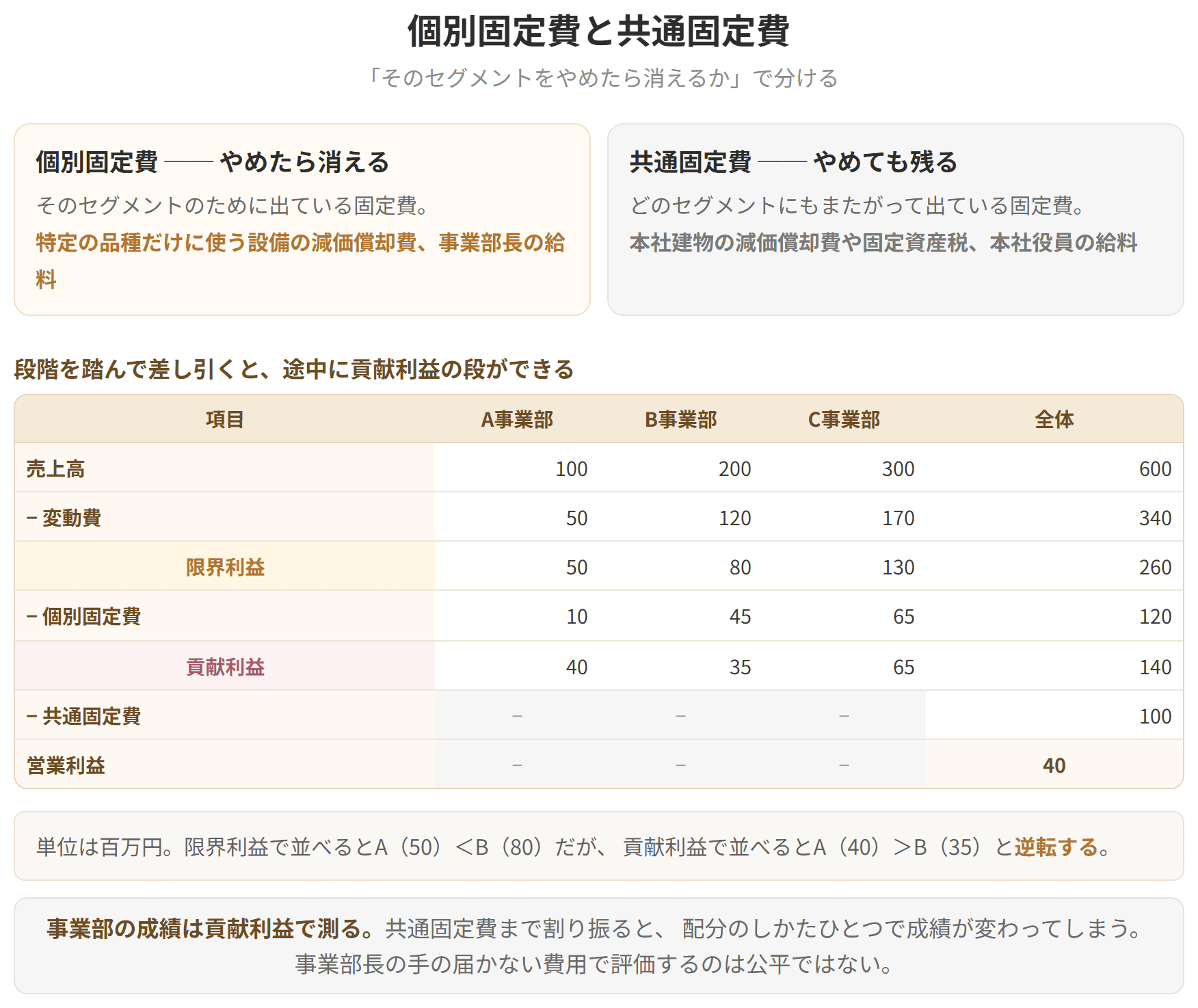Image resolution: width=1198 pixels, height=1008 pixels.
Task: Click the highlighted word 逆転する
Action: [x=1056, y=847]
